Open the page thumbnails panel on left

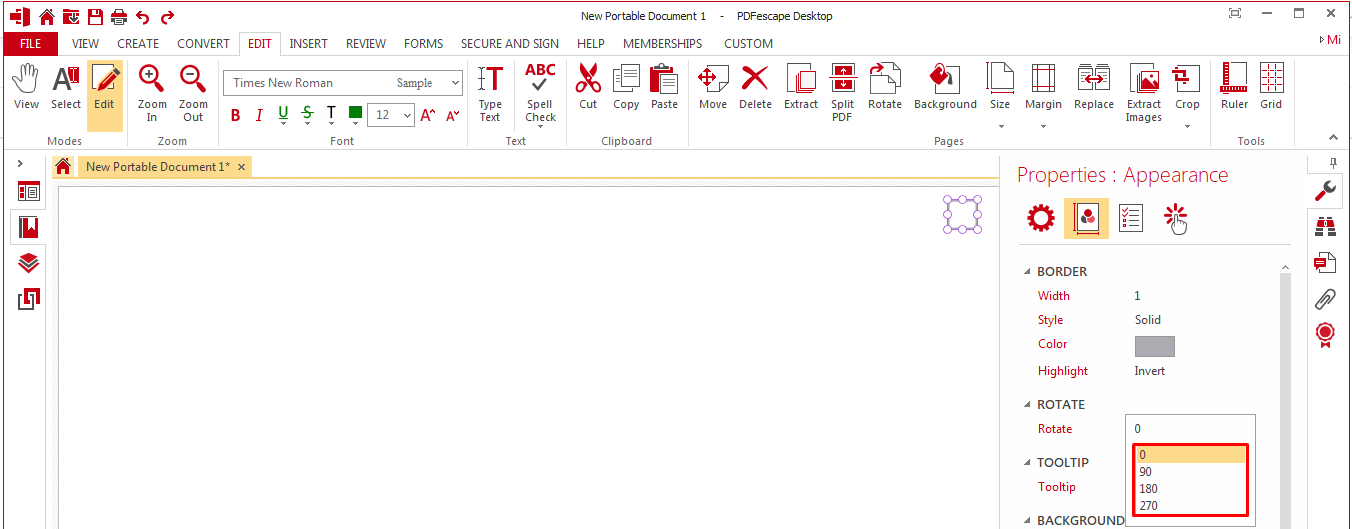click(29, 192)
